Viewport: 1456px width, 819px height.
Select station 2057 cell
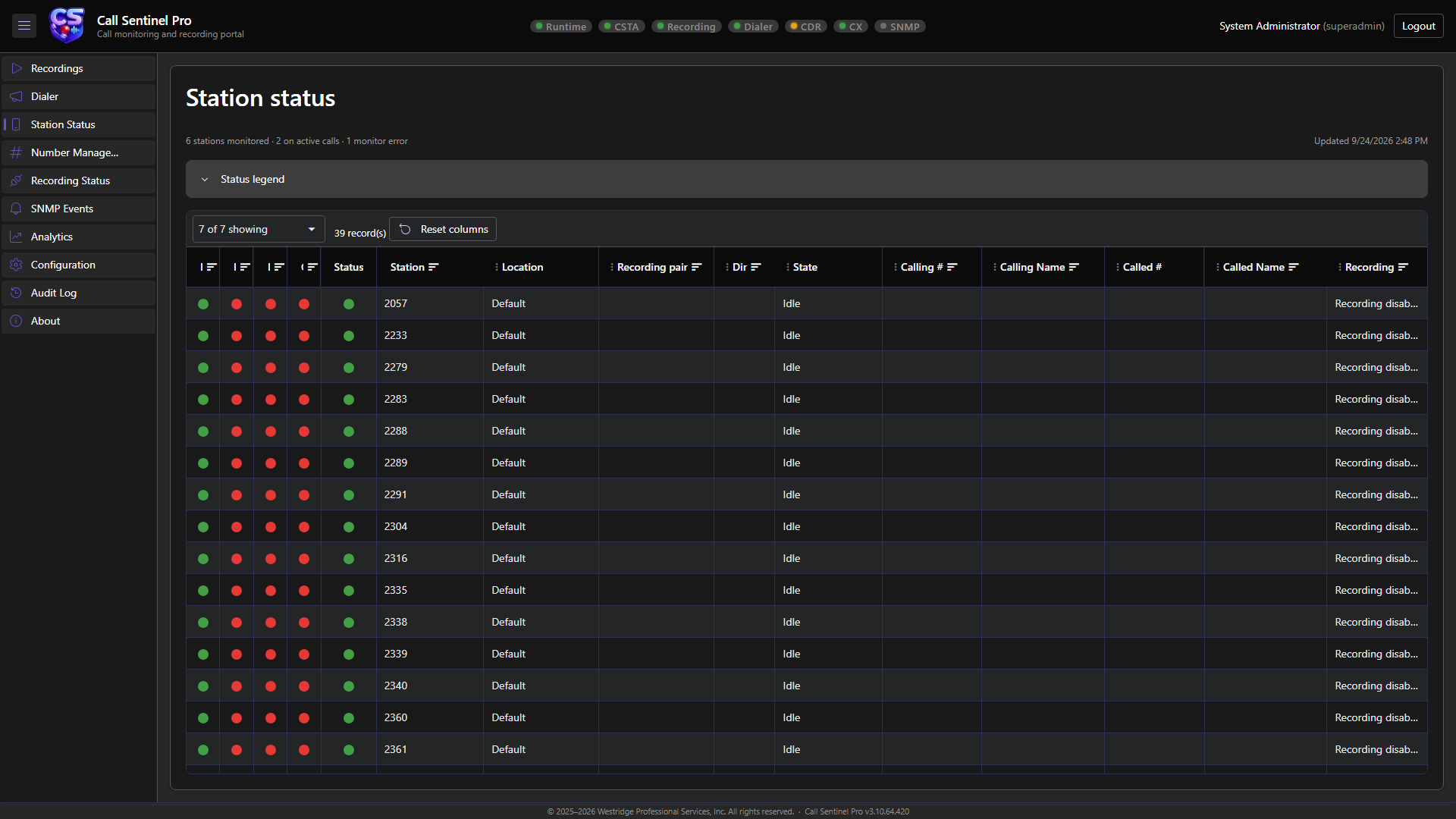(430, 303)
